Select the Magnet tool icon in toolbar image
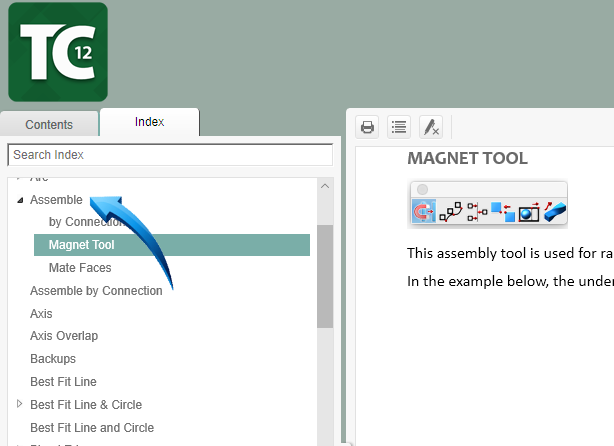The image size is (614, 446). (x=424, y=211)
